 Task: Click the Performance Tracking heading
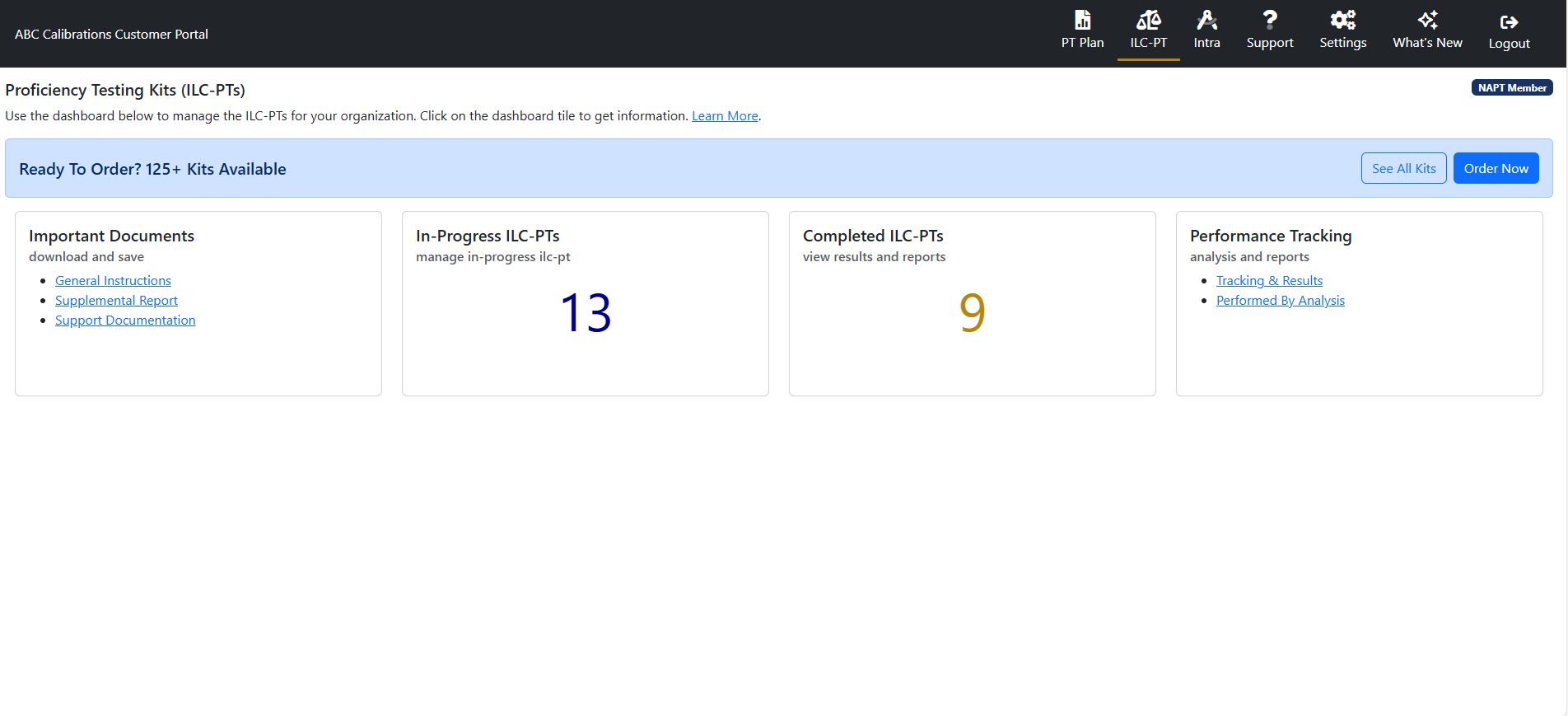tap(1271, 236)
